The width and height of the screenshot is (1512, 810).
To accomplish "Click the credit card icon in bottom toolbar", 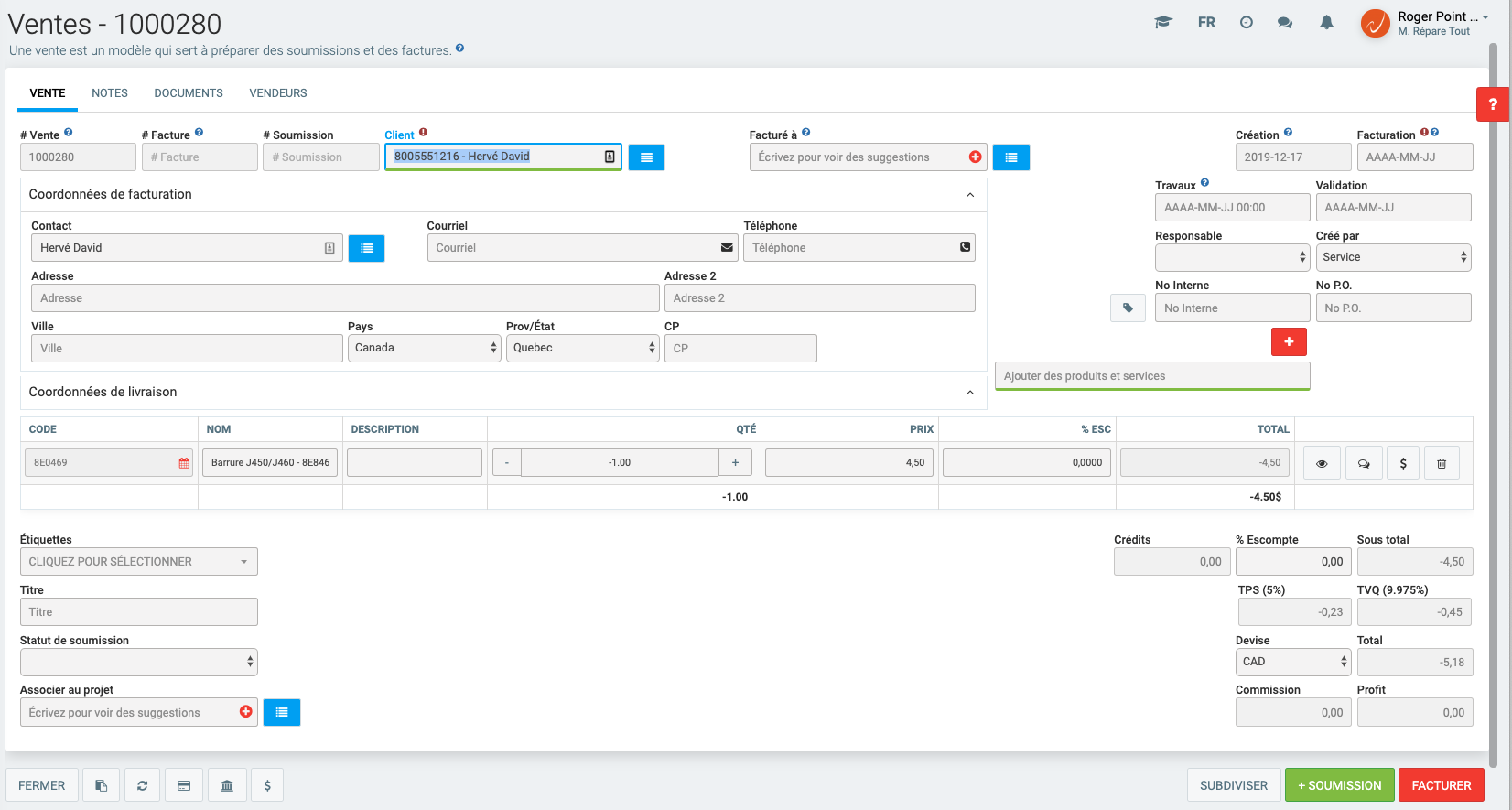I will click(184, 785).
